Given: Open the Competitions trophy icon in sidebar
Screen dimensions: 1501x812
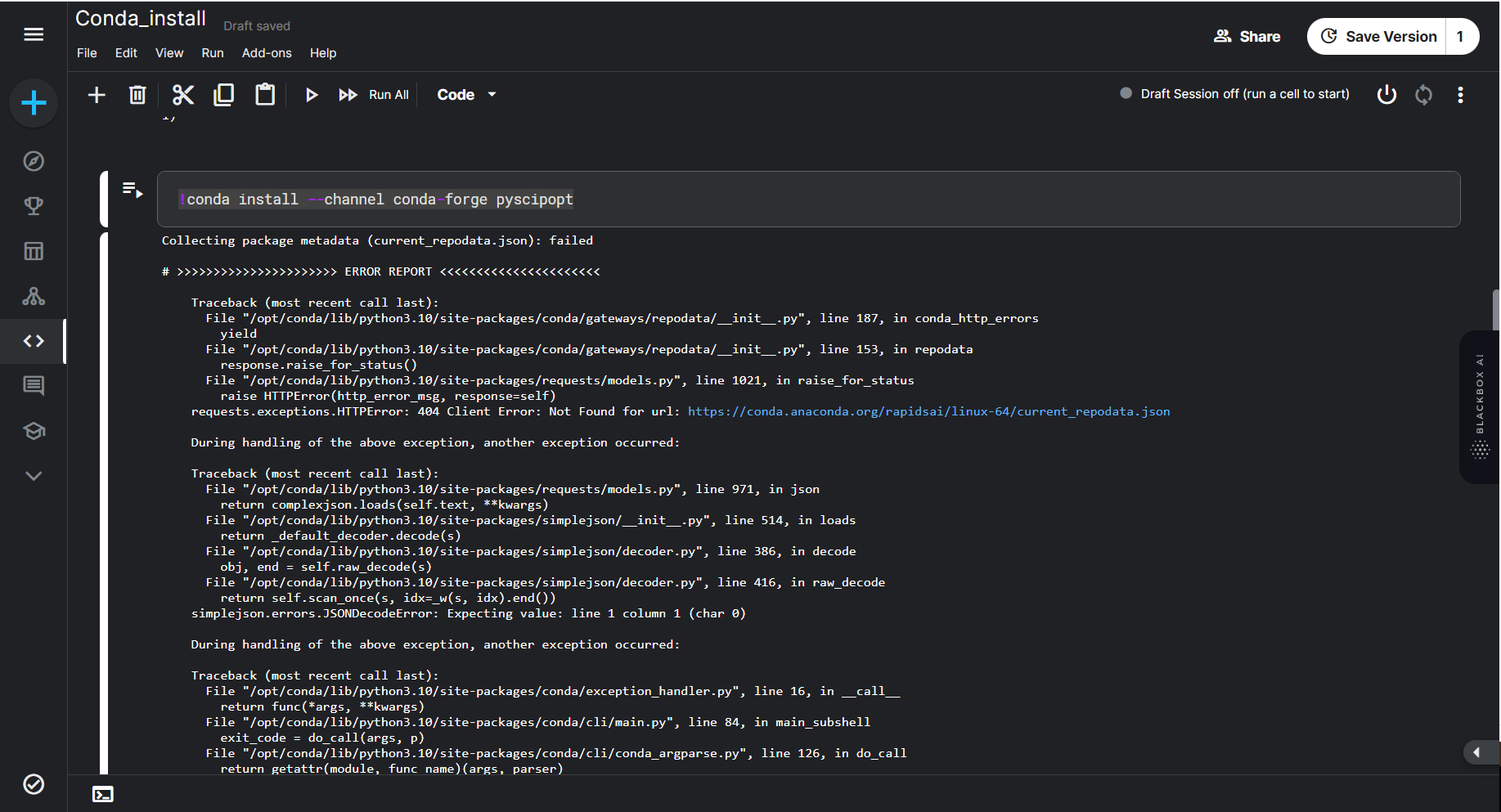Looking at the screenshot, I should coord(34,206).
